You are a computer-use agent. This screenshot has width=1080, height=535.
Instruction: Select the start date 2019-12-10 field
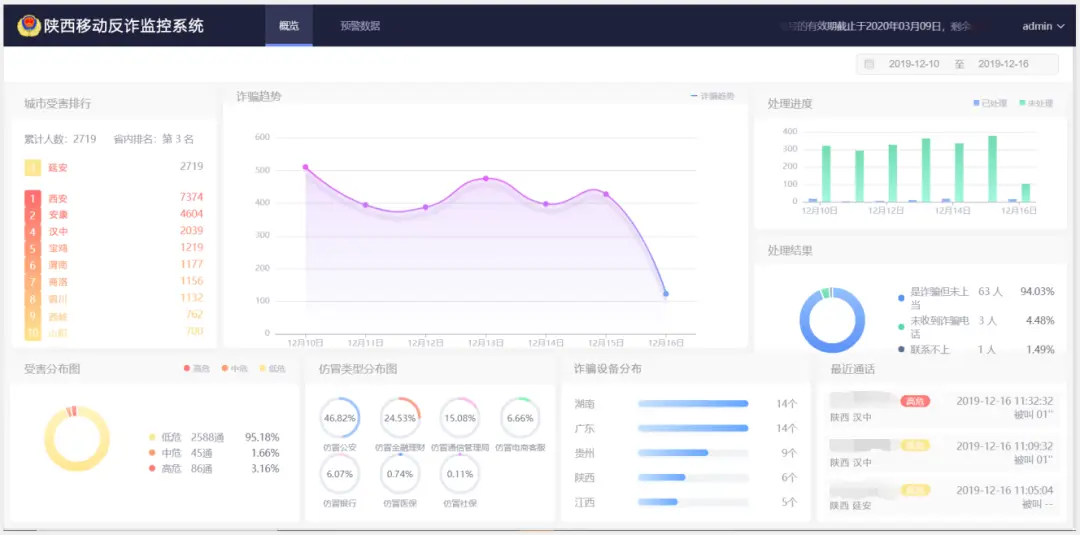[914, 64]
